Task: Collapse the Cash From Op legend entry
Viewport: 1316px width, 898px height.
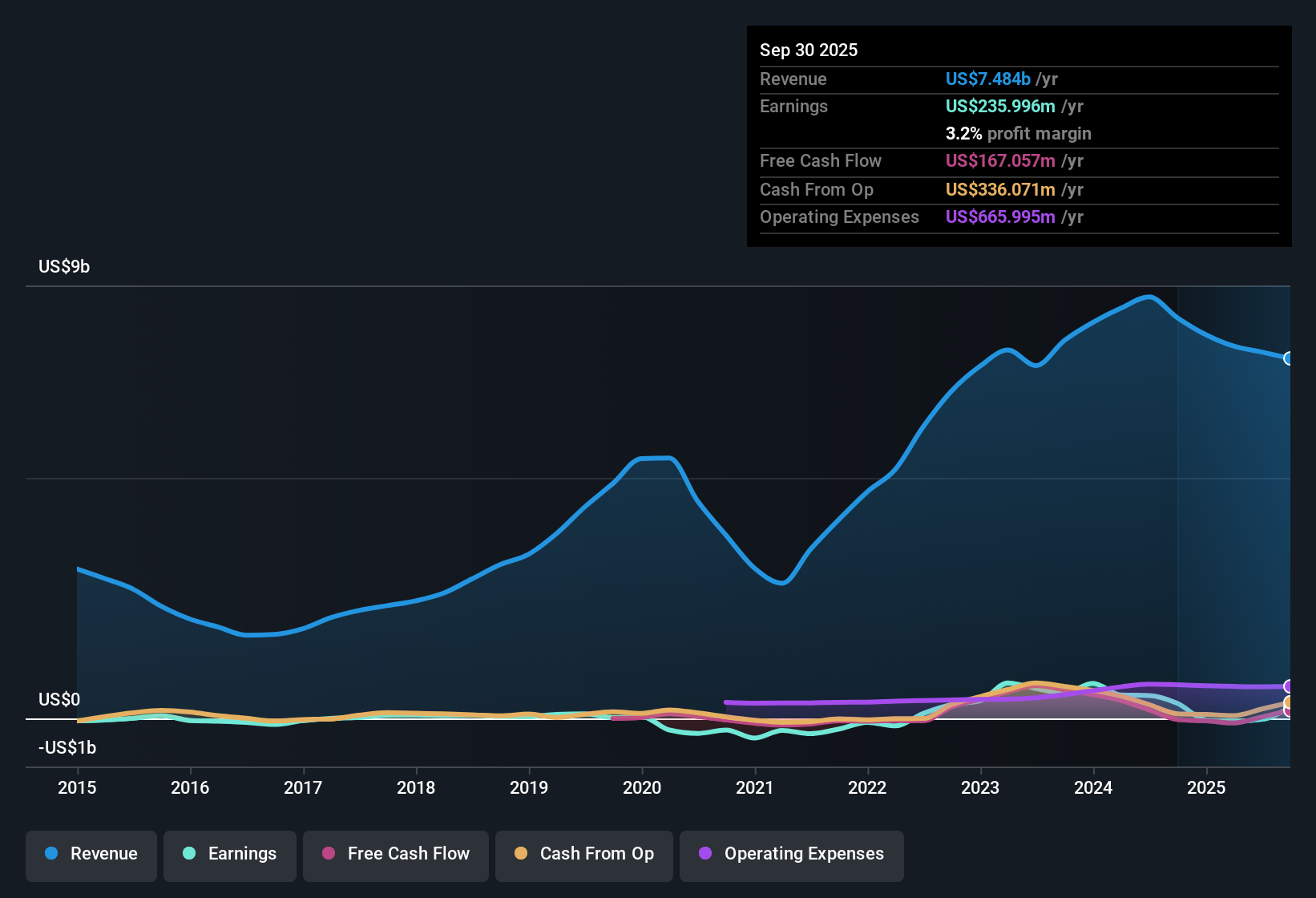Action: (583, 855)
